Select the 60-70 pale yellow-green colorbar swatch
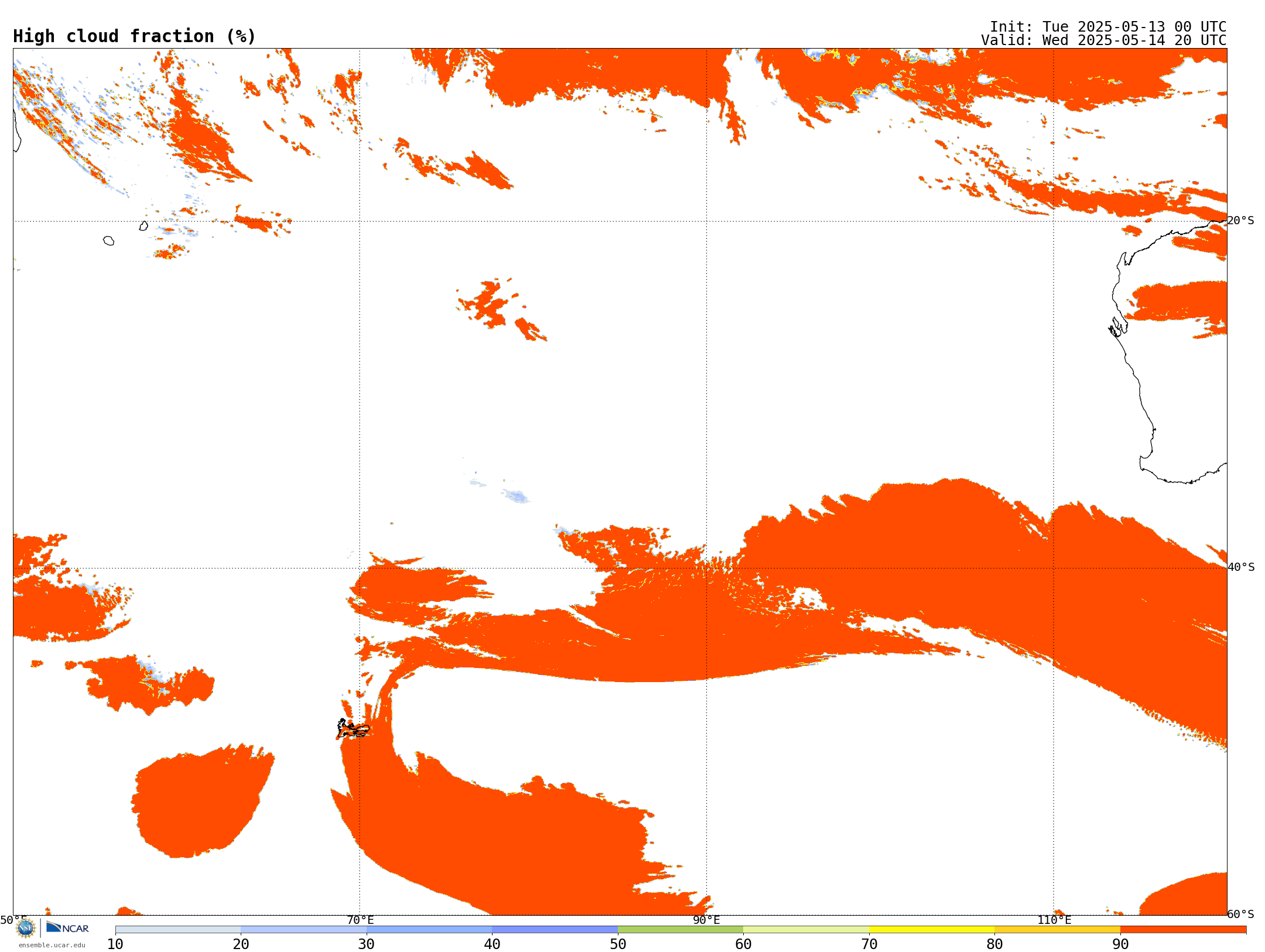 coord(806,930)
